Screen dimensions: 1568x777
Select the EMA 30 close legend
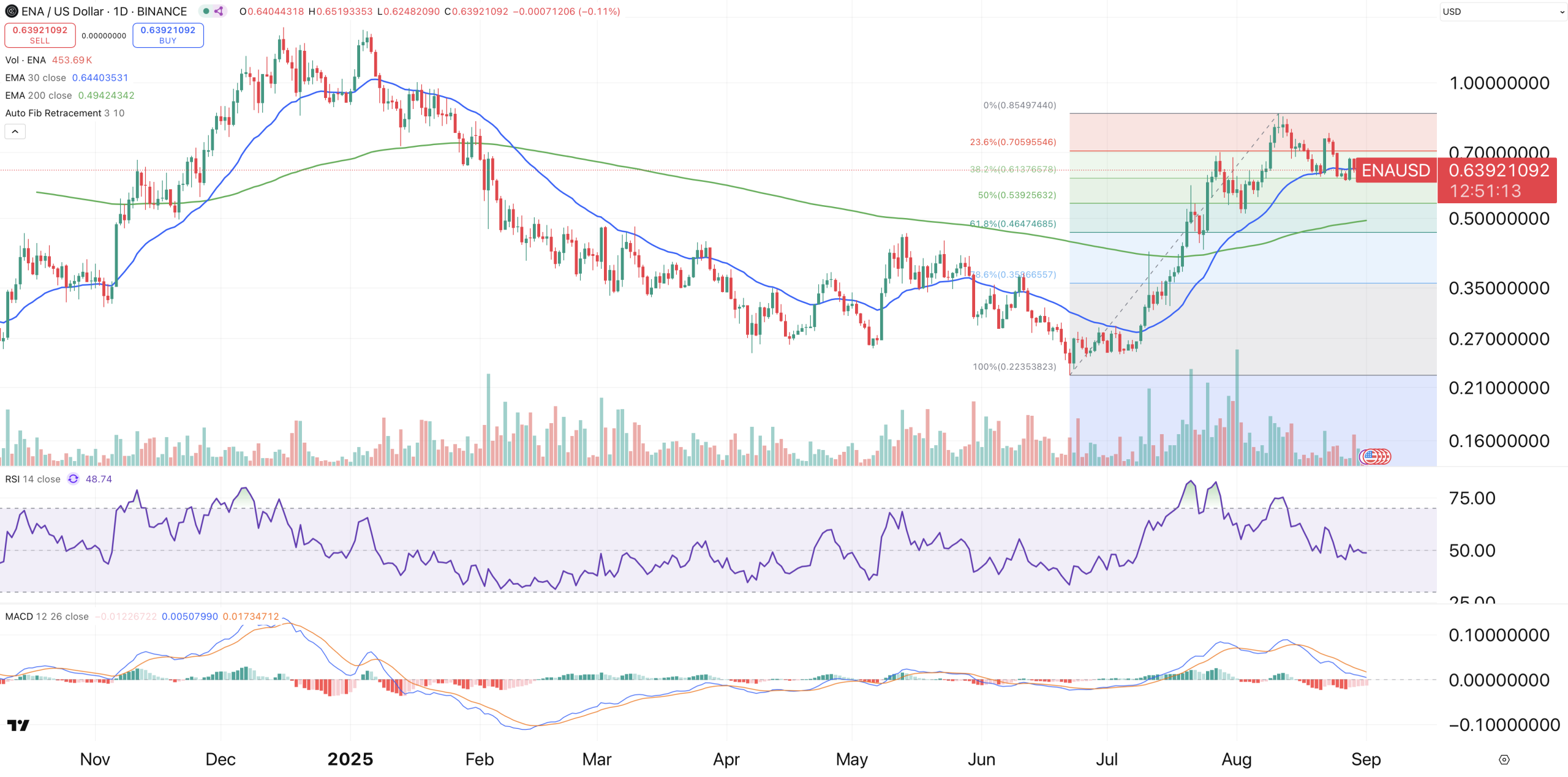point(36,78)
